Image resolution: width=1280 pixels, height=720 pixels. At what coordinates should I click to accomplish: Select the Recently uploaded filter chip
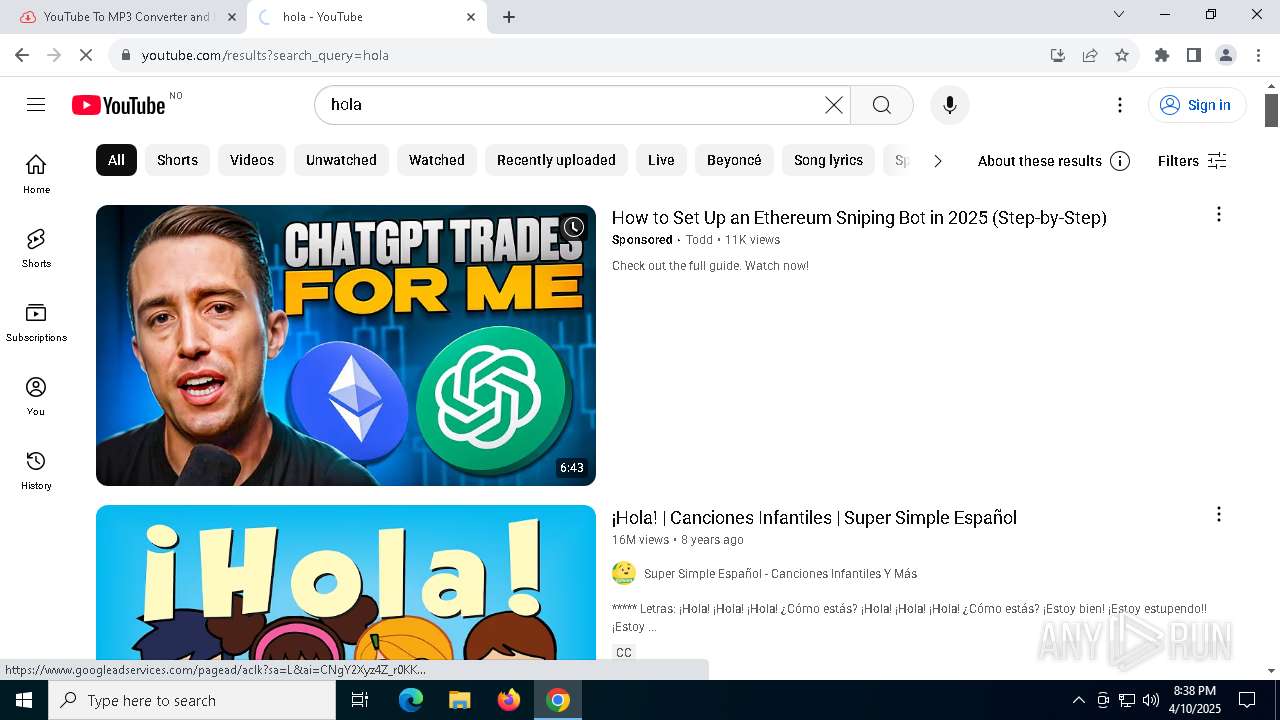pyautogui.click(x=556, y=160)
